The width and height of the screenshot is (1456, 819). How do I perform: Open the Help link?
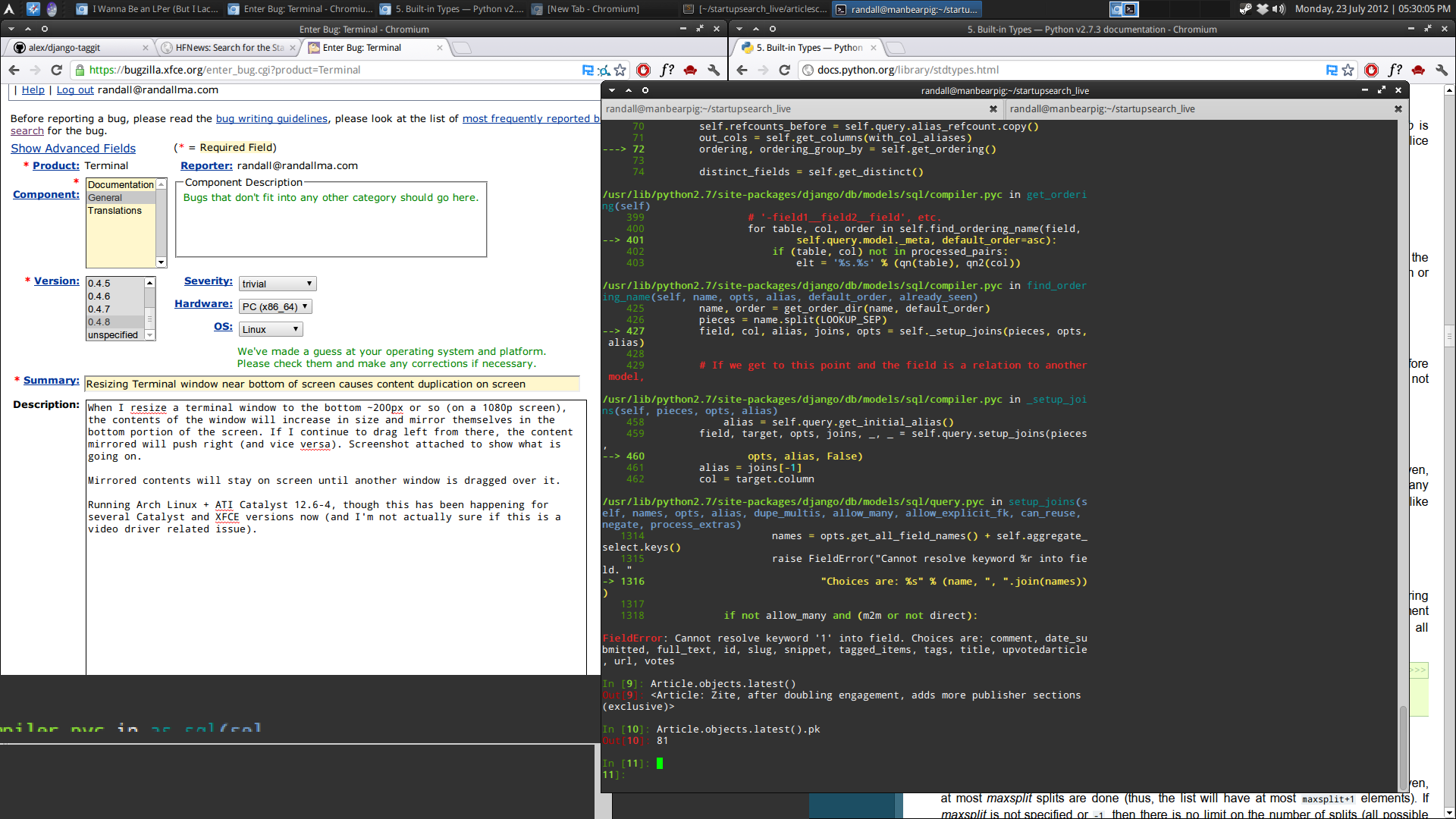tap(33, 90)
